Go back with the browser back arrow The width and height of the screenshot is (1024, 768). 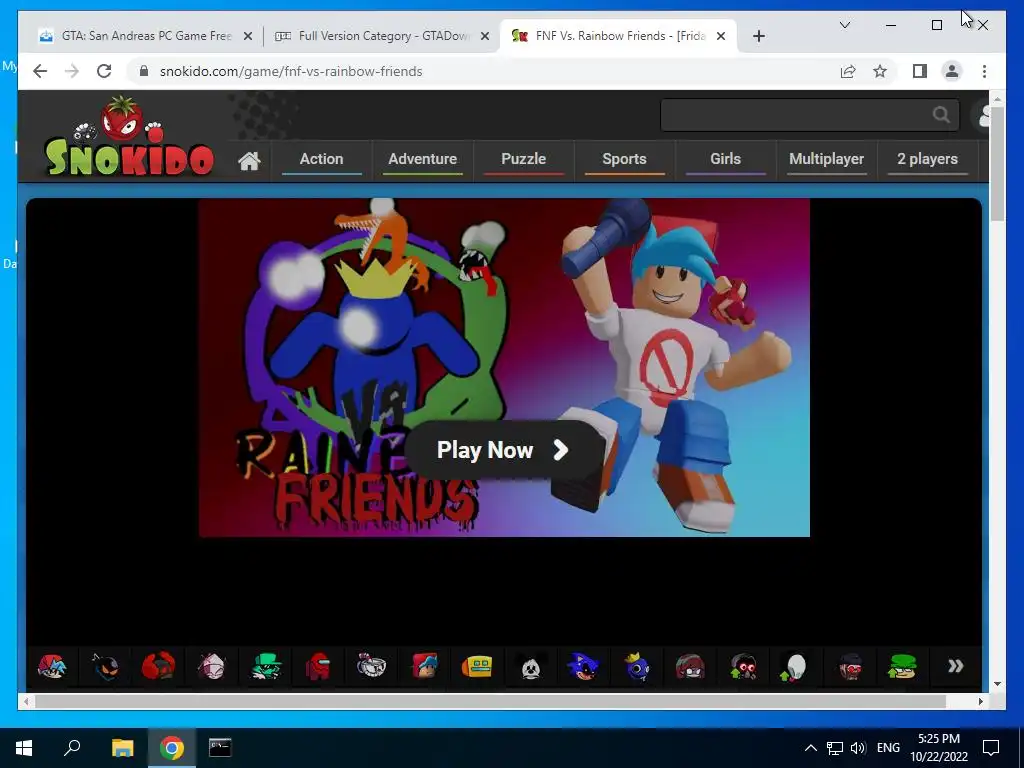click(40, 71)
